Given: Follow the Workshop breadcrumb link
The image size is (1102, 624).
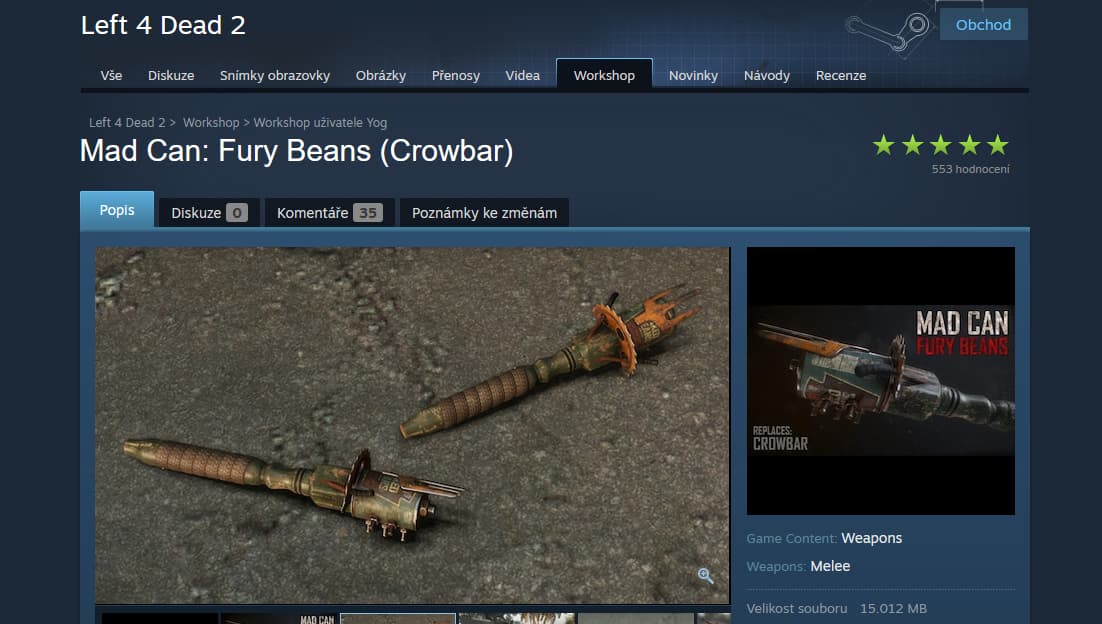Looking at the screenshot, I should (x=211, y=122).
